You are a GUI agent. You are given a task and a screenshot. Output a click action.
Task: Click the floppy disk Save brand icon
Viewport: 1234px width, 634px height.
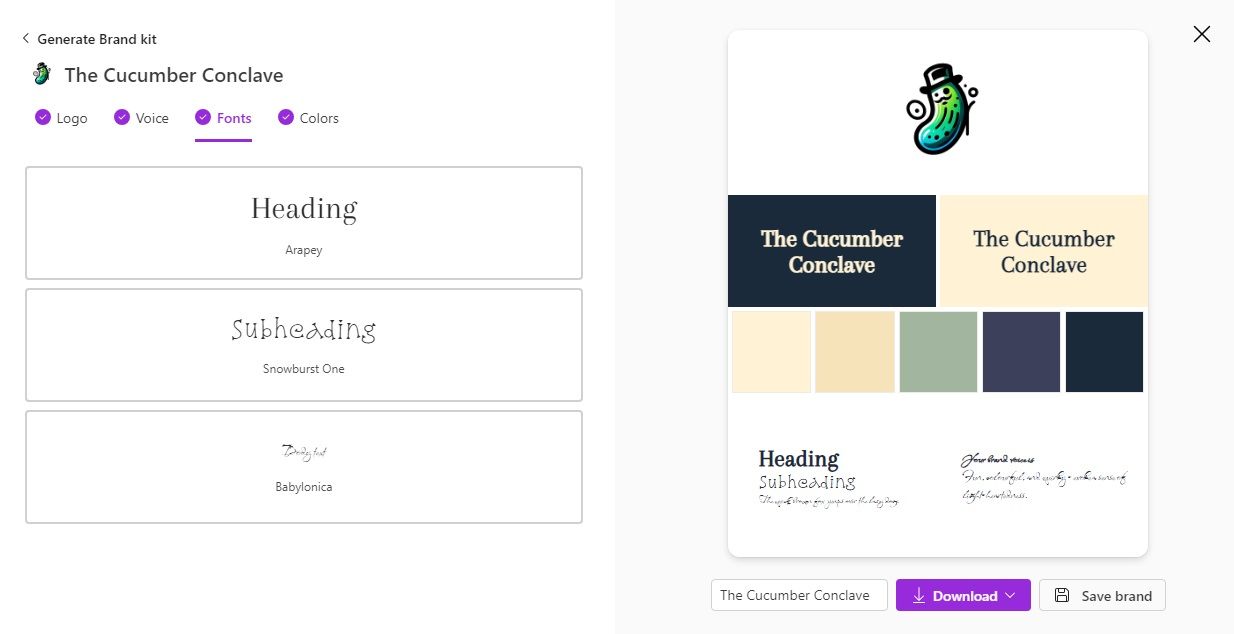coord(1062,595)
